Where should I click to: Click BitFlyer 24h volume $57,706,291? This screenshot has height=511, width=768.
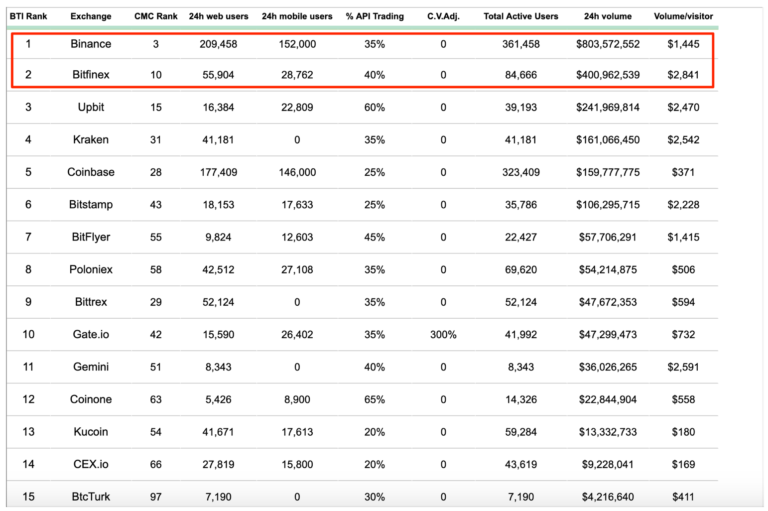click(608, 237)
